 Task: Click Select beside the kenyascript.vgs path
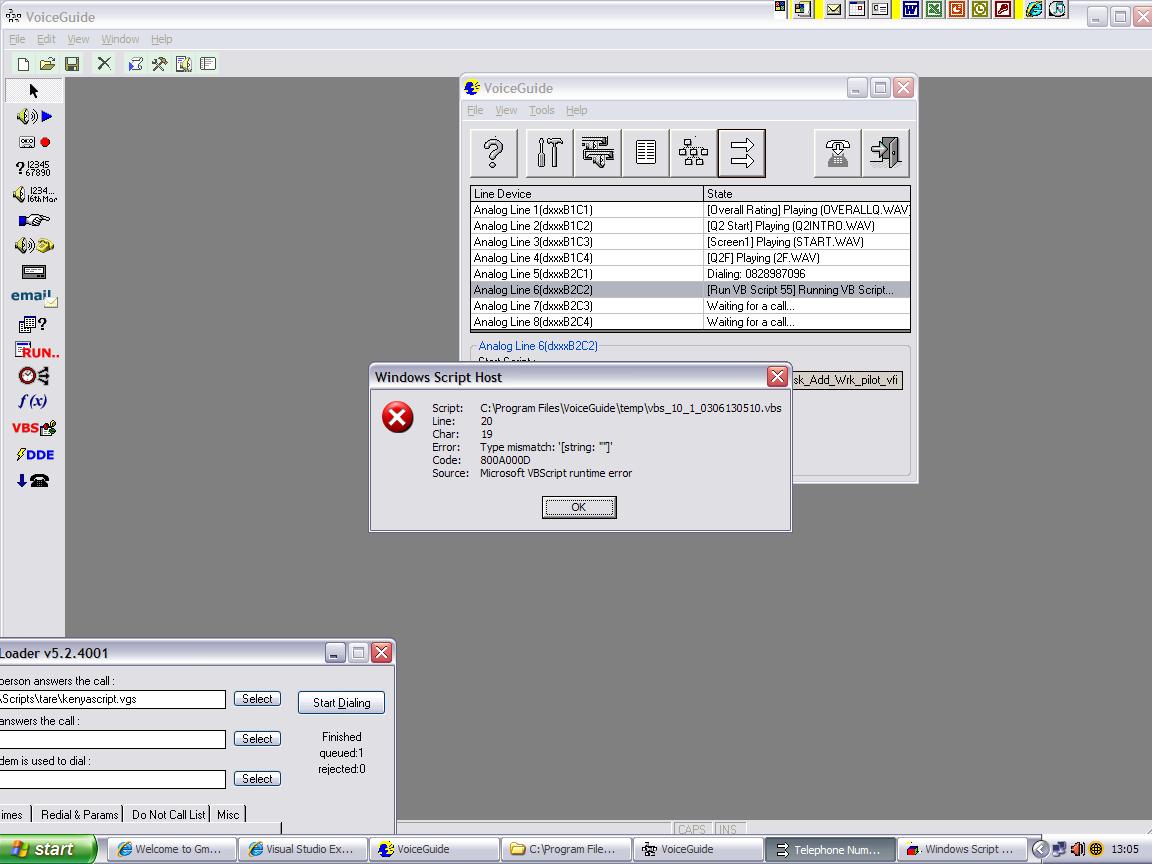(257, 699)
